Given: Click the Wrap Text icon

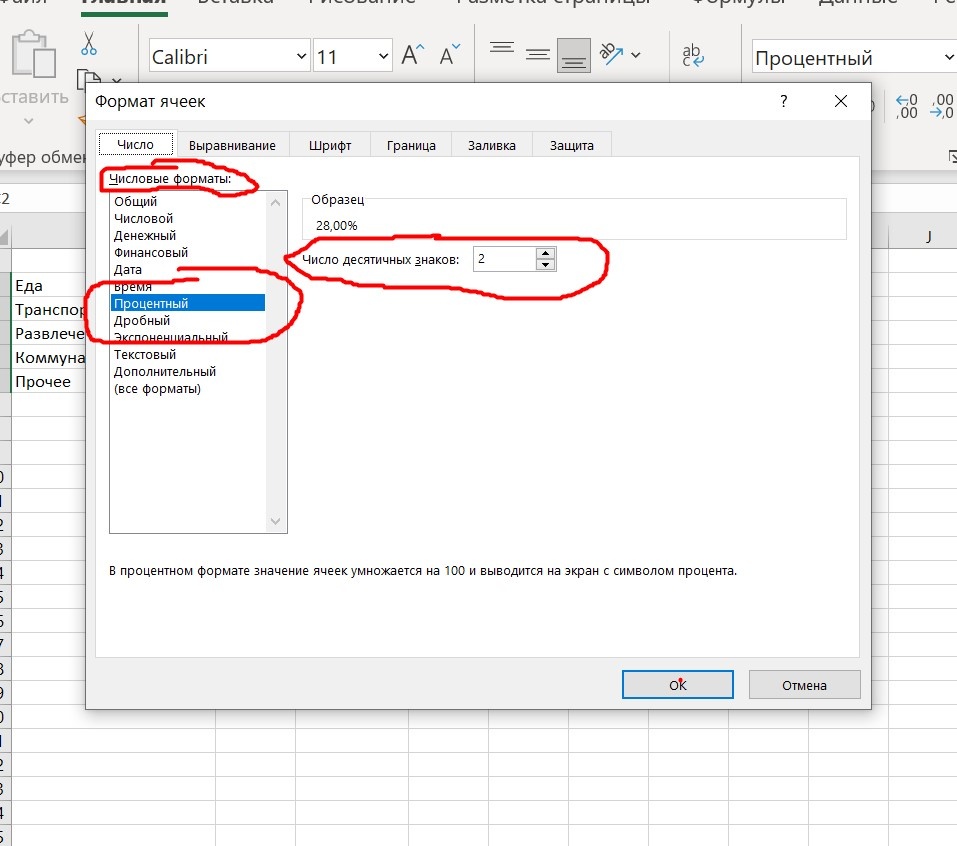Looking at the screenshot, I should click(x=692, y=55).
